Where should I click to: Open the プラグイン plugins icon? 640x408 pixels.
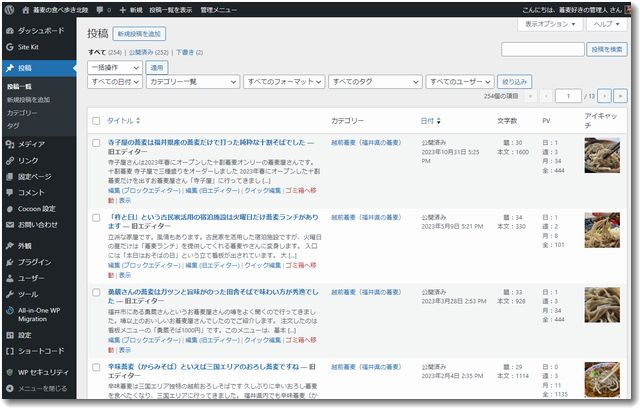[10, 262]
